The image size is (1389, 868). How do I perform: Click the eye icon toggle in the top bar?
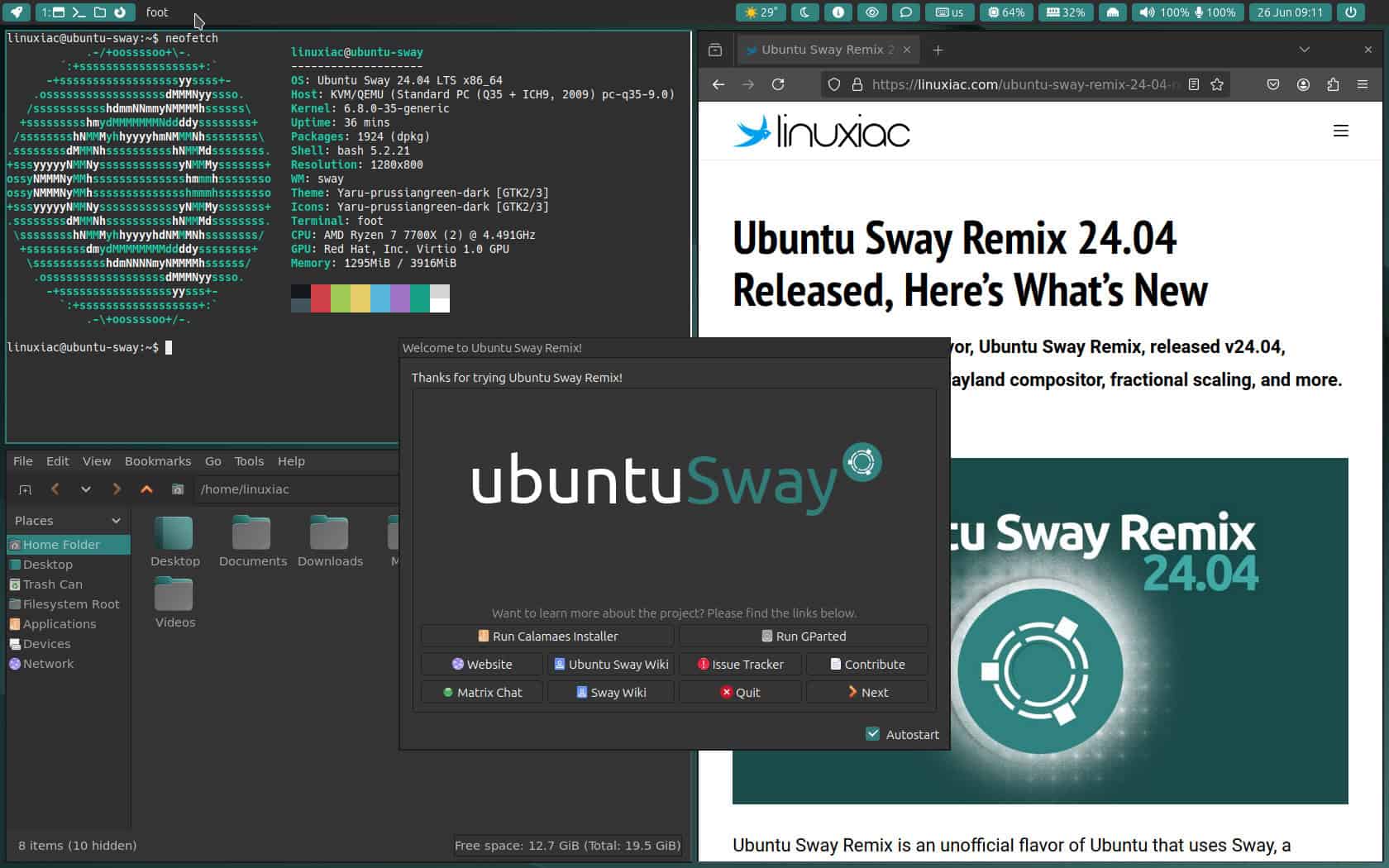(871, 12)
